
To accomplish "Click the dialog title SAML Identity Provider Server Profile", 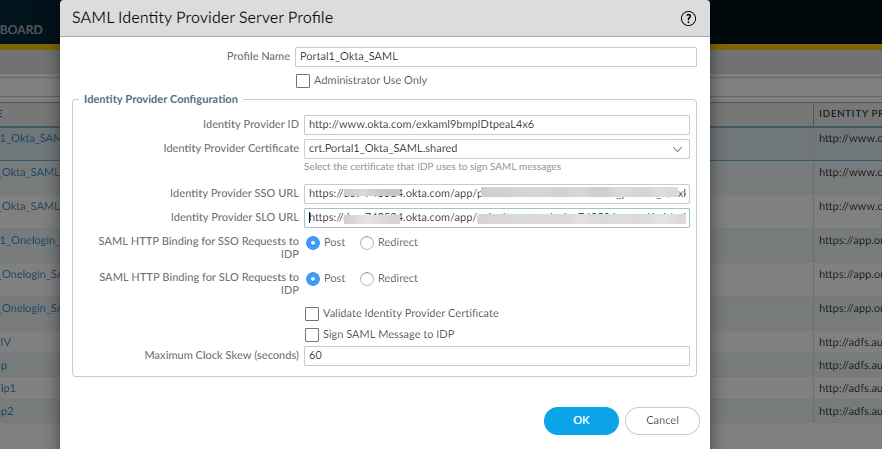I will 203,18.
